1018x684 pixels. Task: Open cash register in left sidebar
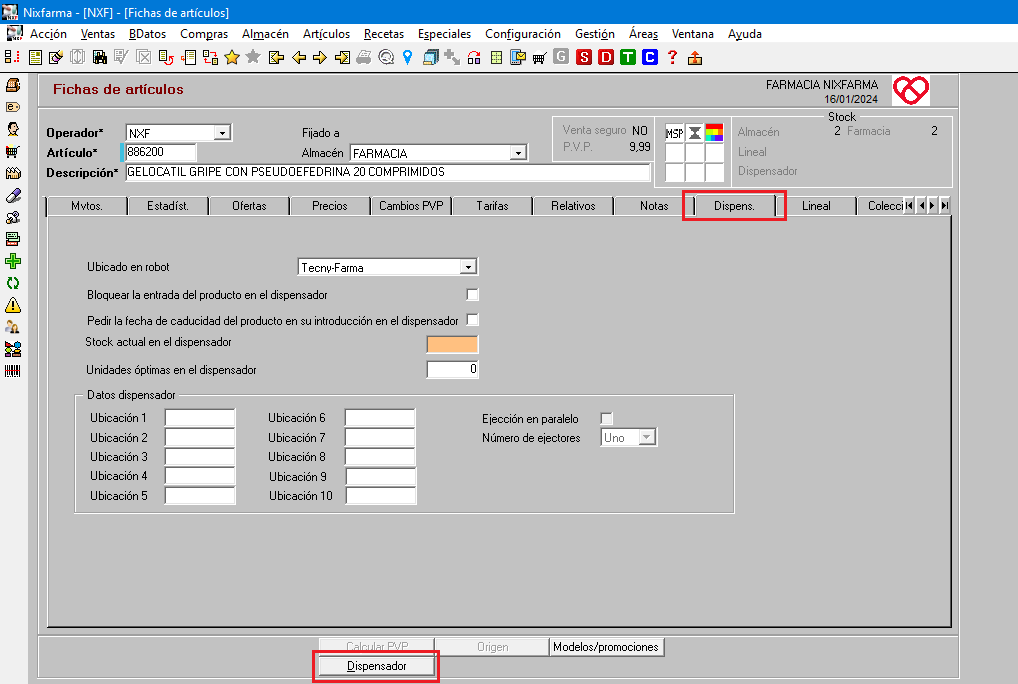coord(13,85)
